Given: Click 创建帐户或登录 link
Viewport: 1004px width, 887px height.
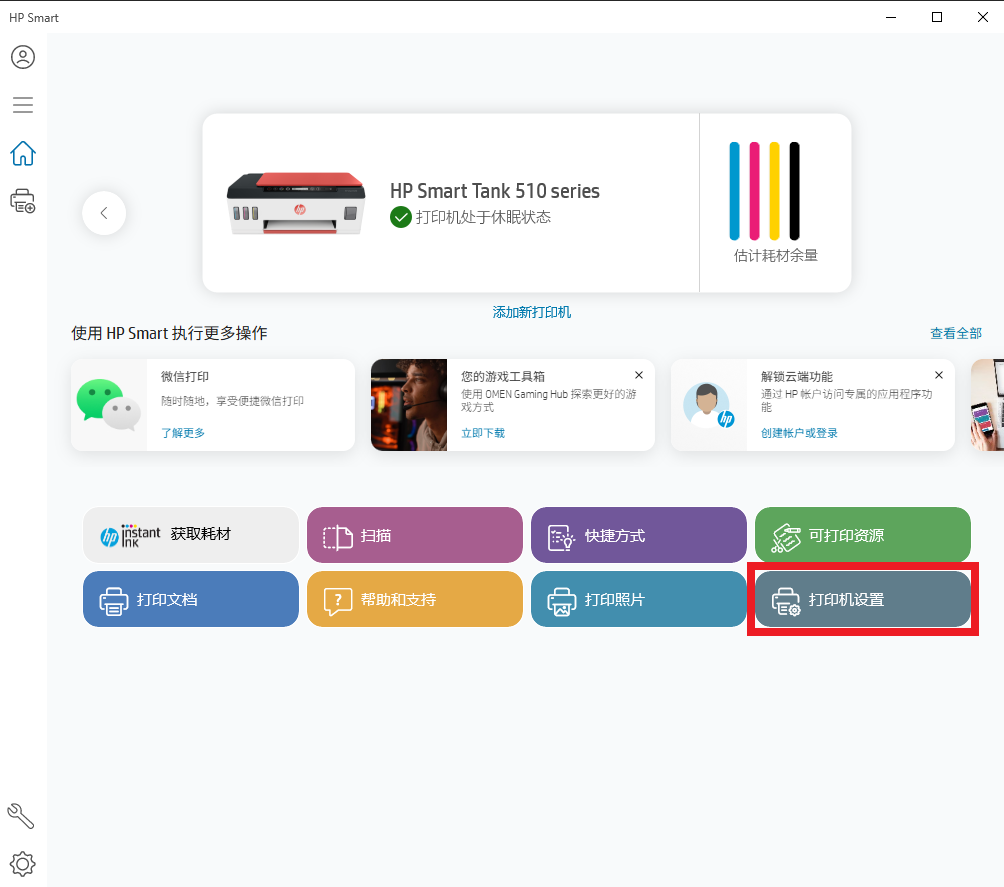Looking at the screenshot, I should coord(799,433).
